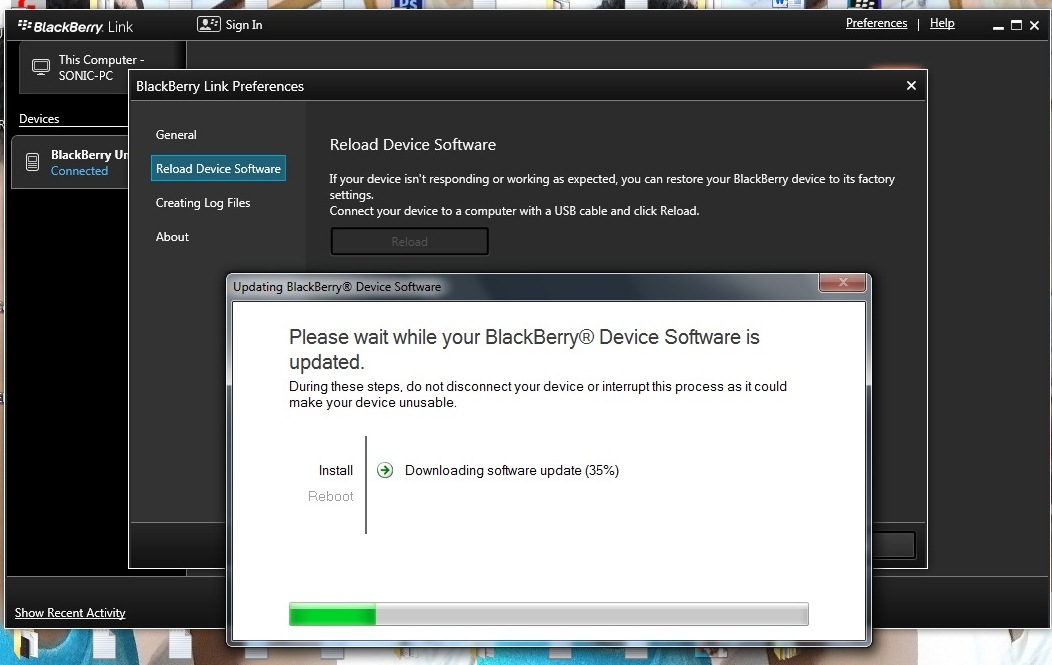The image size is (1052, 665).
Task: Click the computer monitor icon beside SONIC-PC
Action: [x=41, y=67]
